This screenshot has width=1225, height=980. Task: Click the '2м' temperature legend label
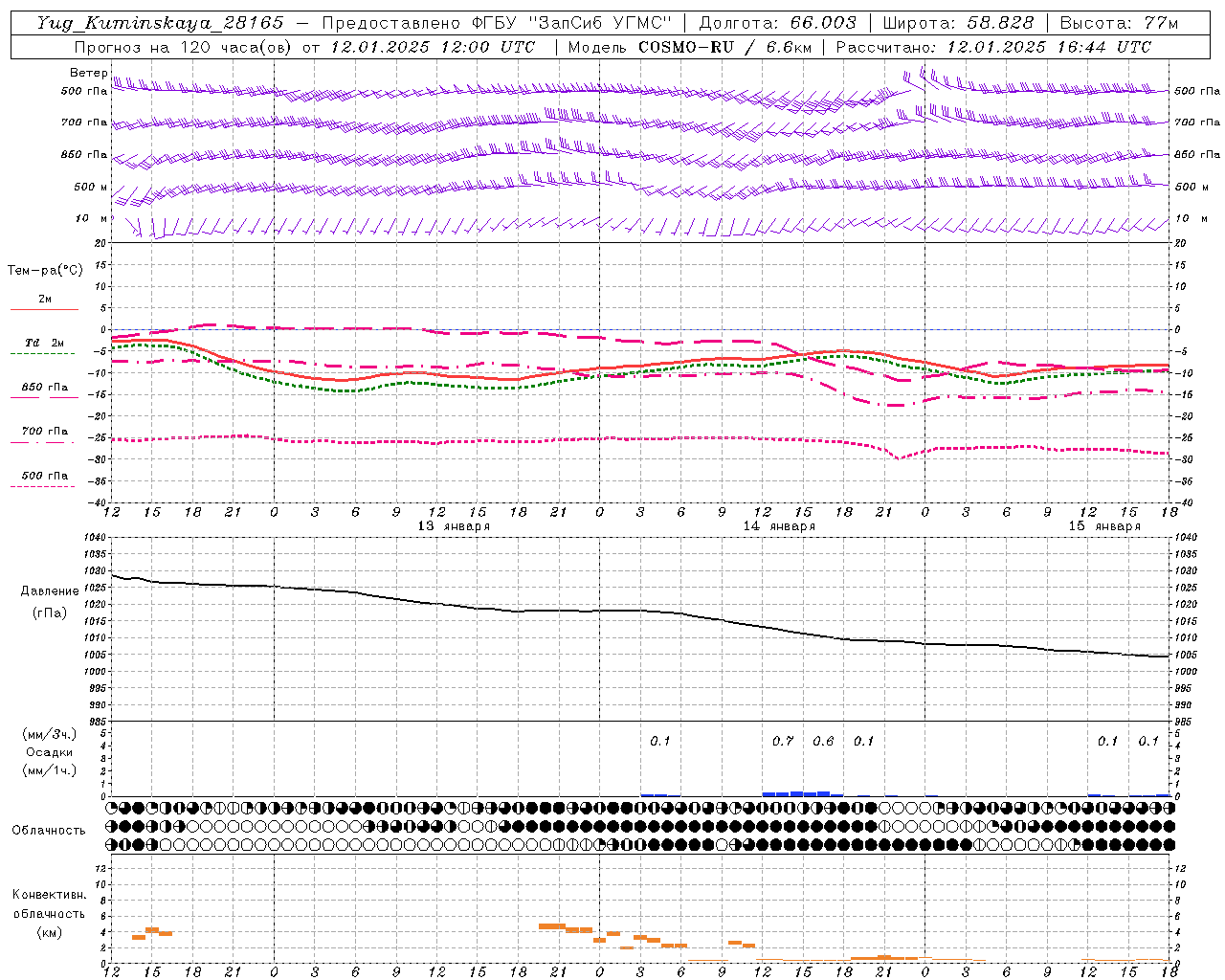pyautogui.click(x=45, y=299)
